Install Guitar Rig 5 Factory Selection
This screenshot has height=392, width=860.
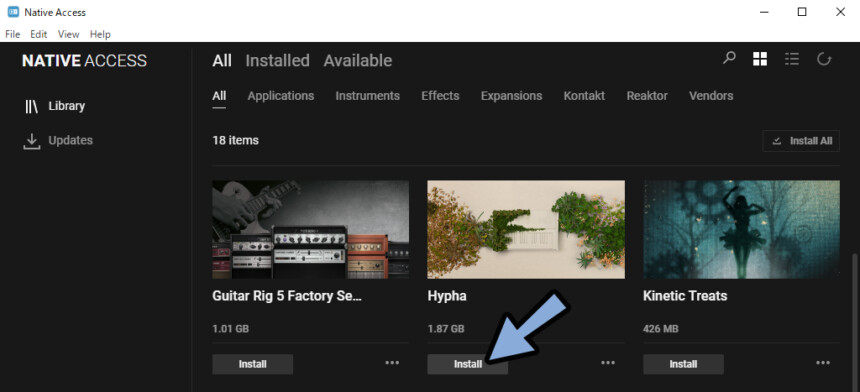pos(253,364)
